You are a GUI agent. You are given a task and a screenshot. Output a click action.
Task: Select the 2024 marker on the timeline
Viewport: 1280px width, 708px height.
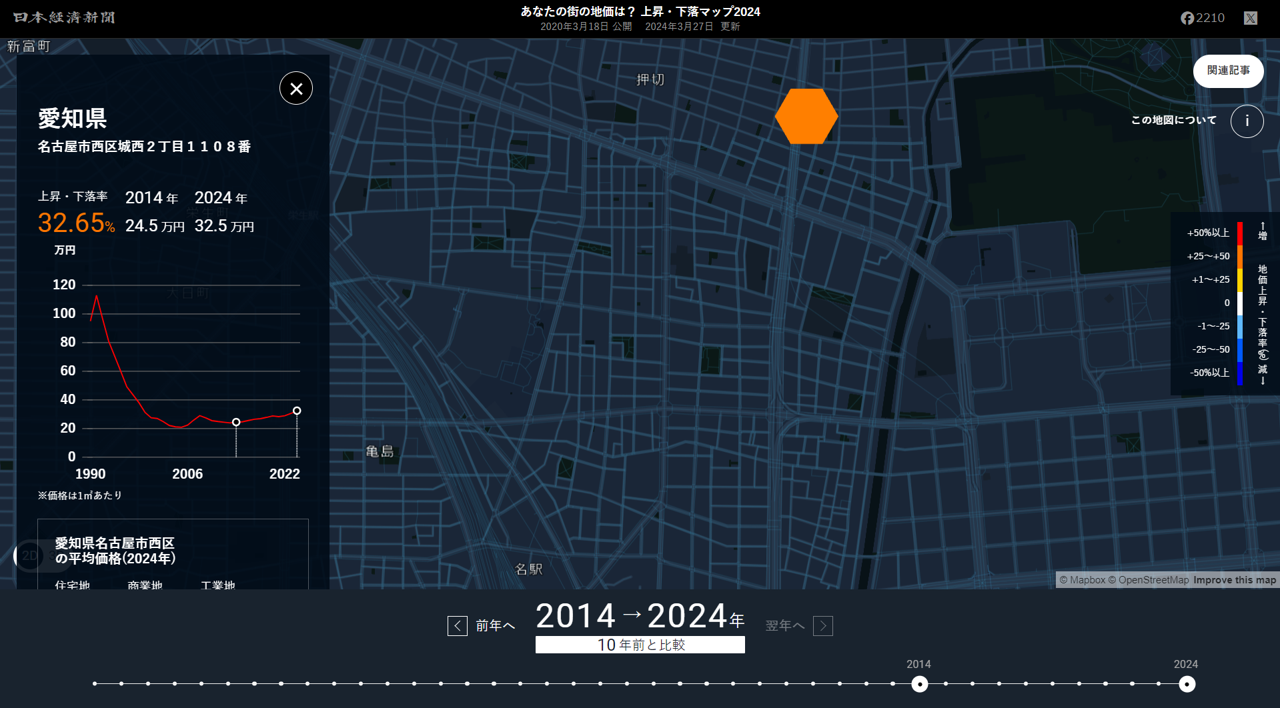(x=1186, y=684)
